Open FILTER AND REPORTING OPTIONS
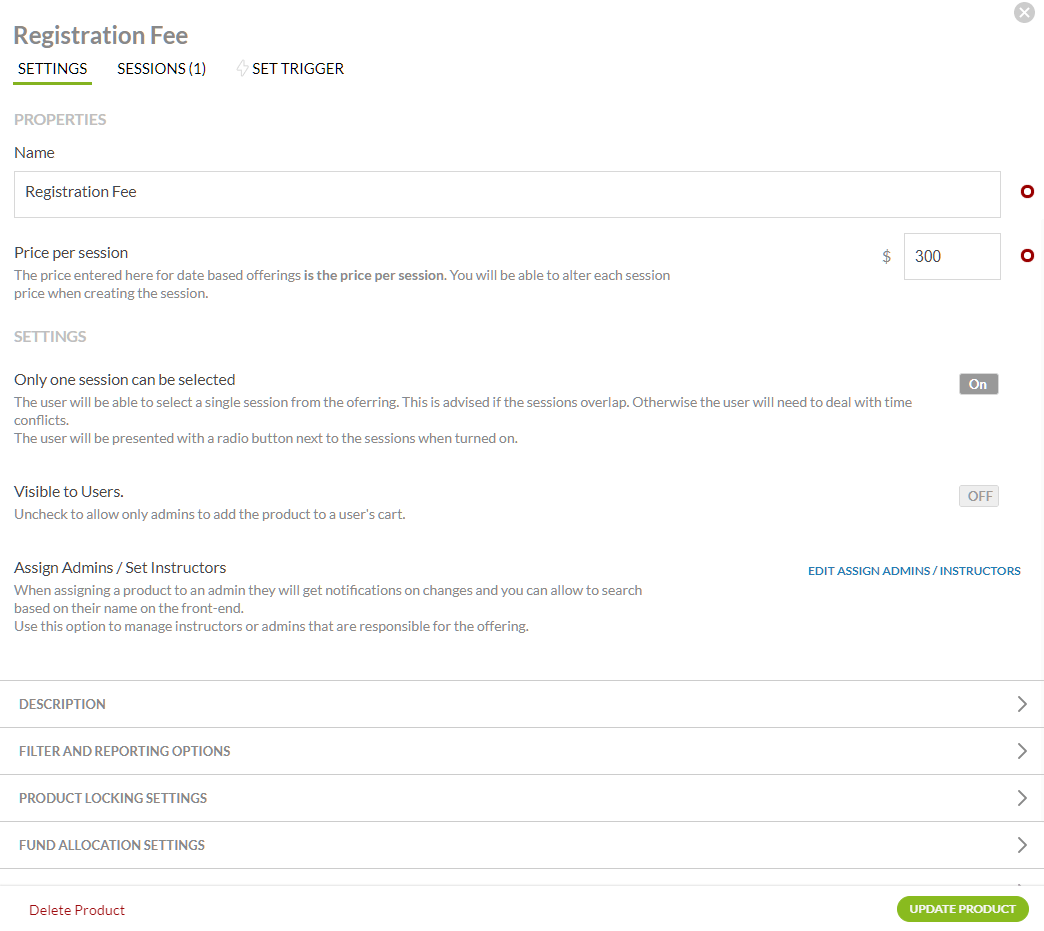This screenshot has width=1044, height=931. pos(522,751)
